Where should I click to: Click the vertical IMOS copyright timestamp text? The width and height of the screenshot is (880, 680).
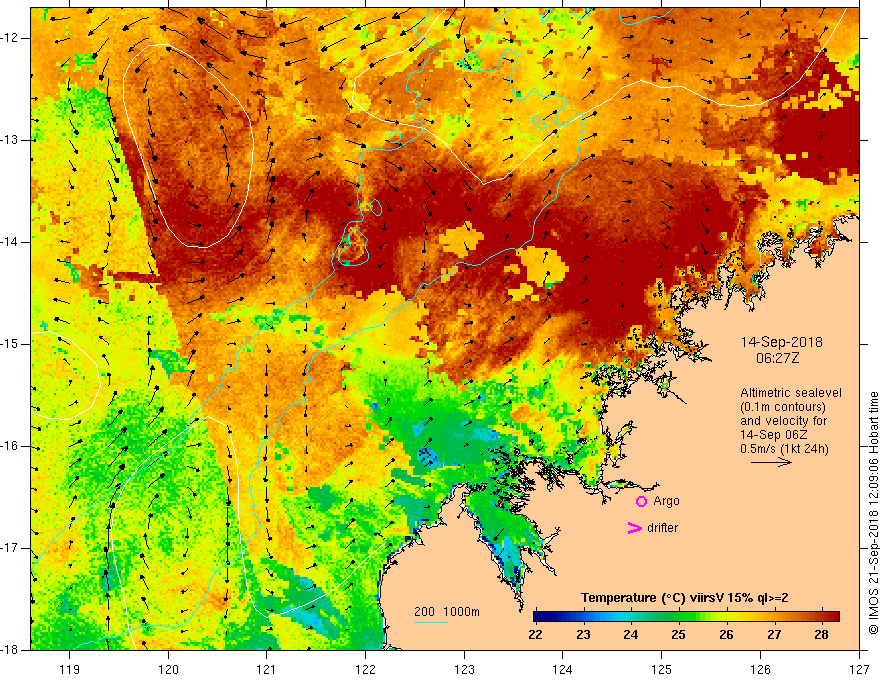[x=873, y=513]
